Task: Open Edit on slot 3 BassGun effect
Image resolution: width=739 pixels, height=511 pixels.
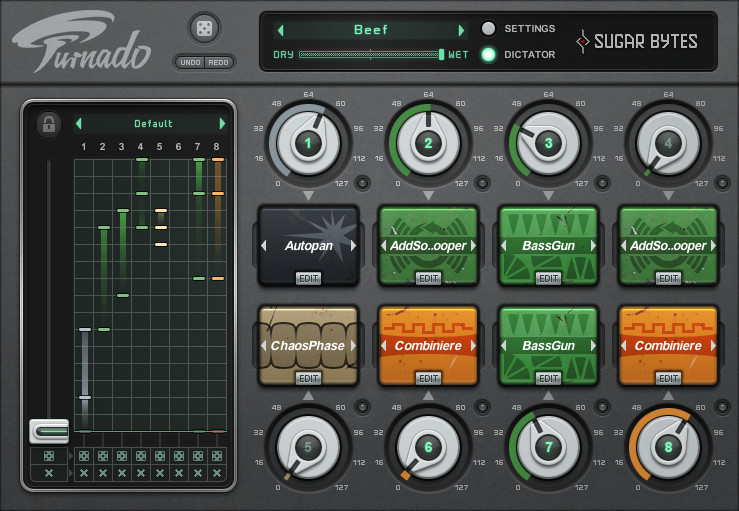Action: (x=549, y=279)
